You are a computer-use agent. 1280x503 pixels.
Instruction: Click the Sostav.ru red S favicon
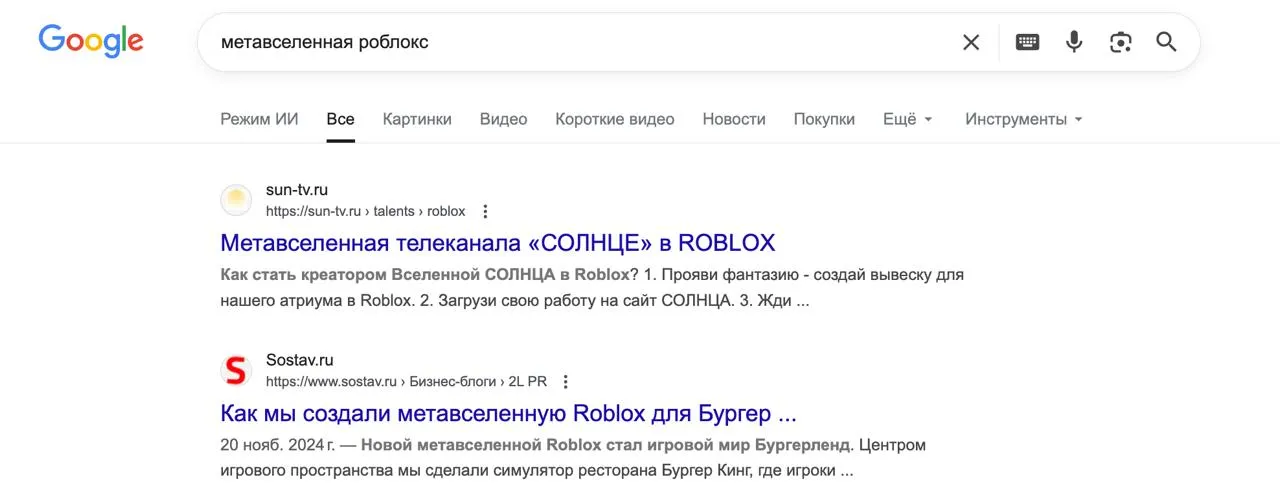236,370
